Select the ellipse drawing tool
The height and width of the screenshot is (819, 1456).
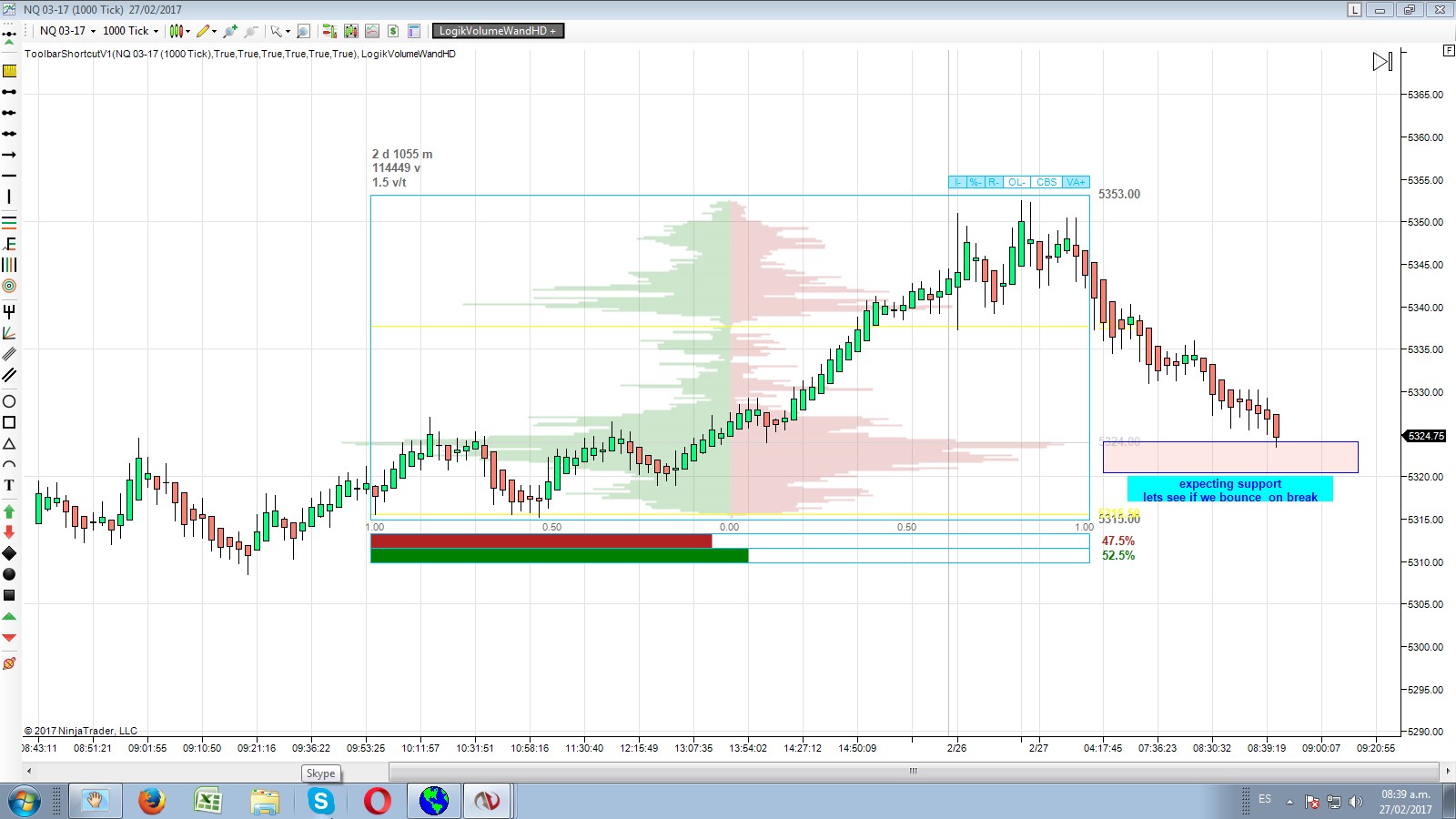[9, 401]
